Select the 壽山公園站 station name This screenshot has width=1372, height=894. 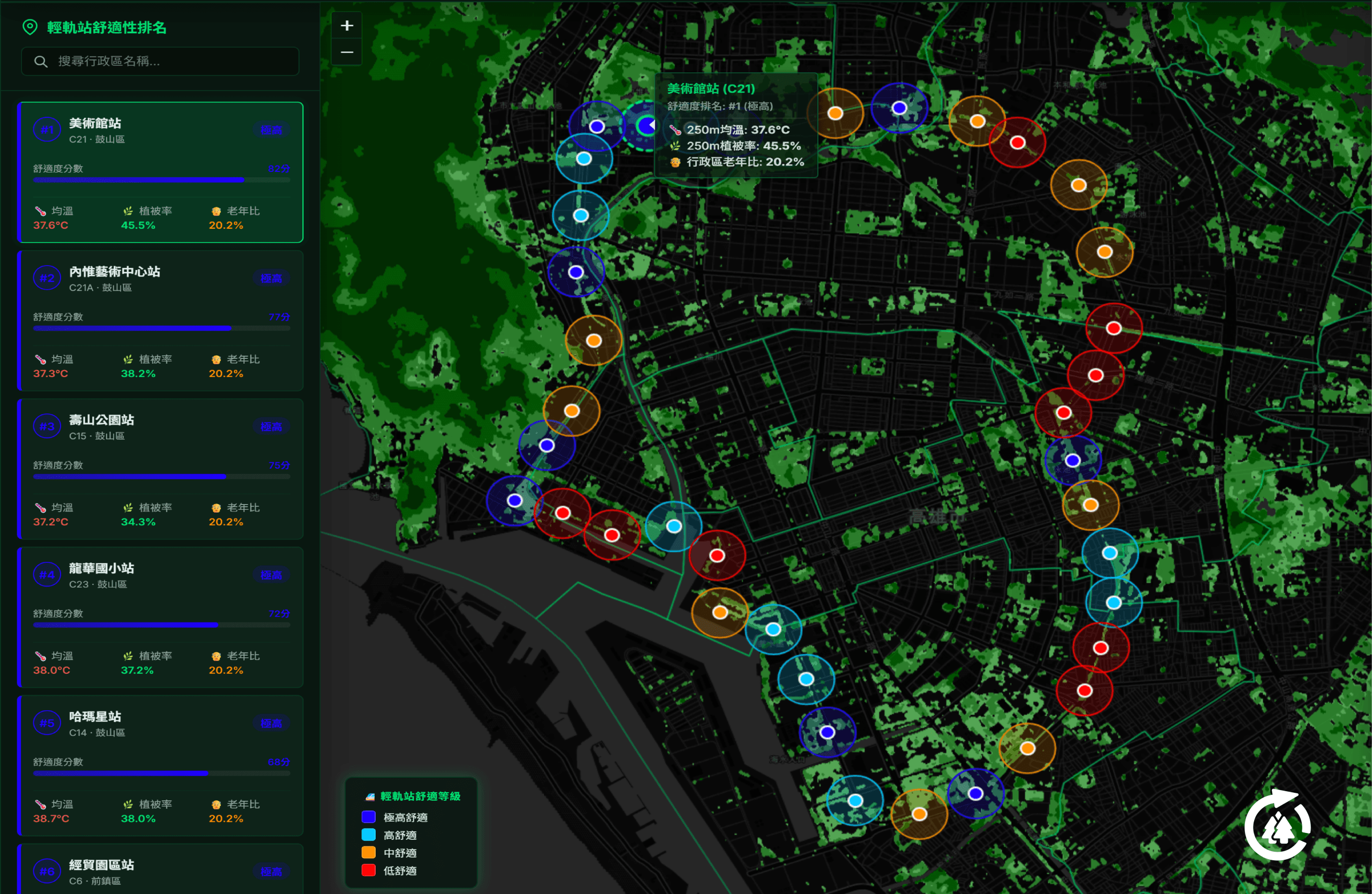click(x=101, y=420)
